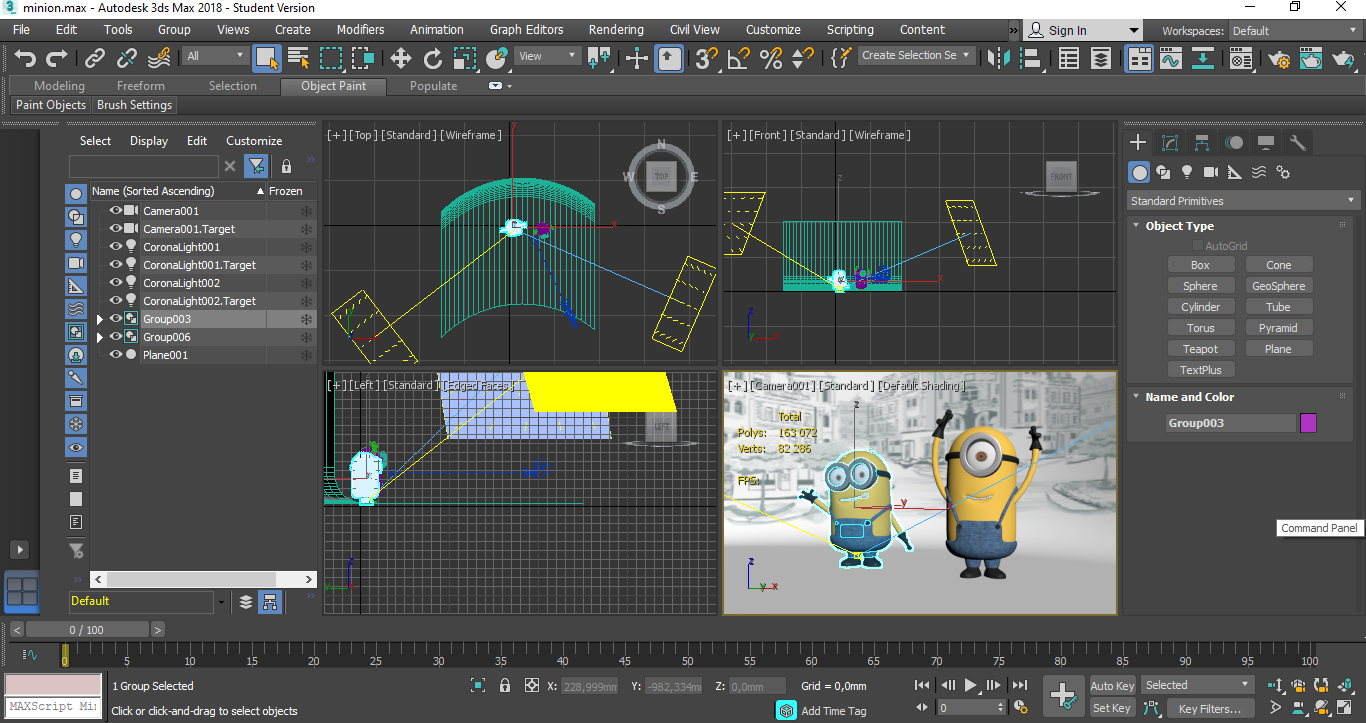This screenshot has height=723, width=1366.
Task: Open the Utilities wrench panel icon
Action: coord(1298,143)
